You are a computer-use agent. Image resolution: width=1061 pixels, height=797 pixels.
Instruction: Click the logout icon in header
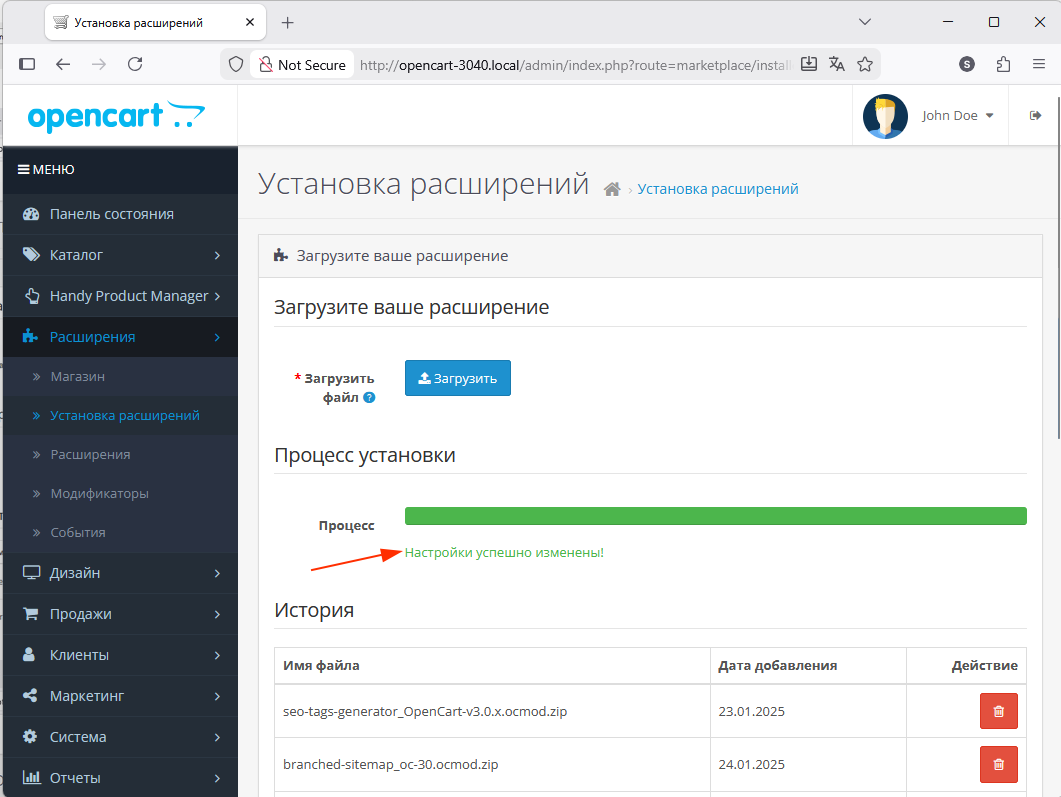[1035, 116]
